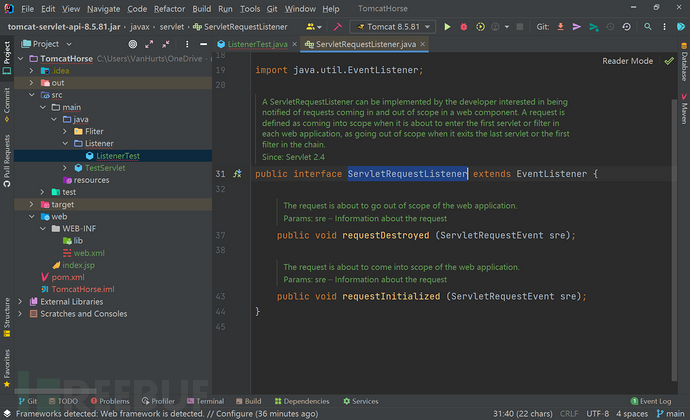The image size is (690, 420).
Task: Click the main Git branch widget
Action: [x=670, y=413]
